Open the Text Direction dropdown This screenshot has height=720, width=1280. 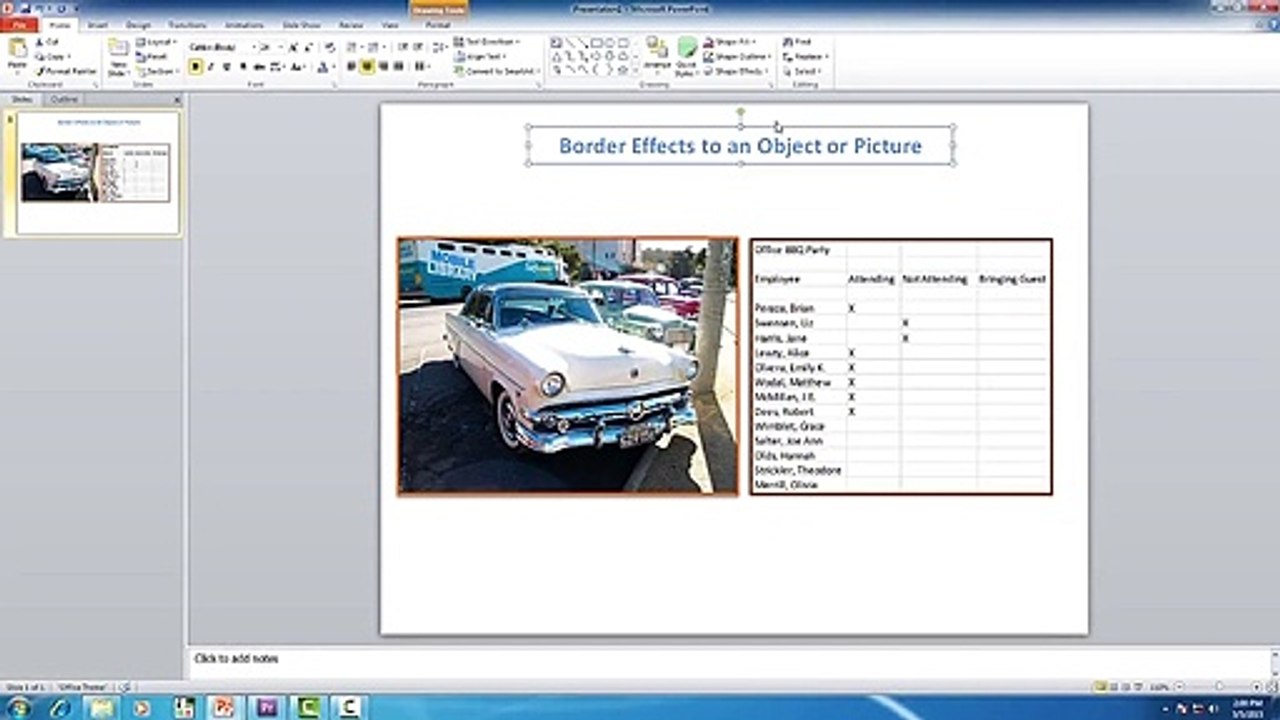click(487, 42)
